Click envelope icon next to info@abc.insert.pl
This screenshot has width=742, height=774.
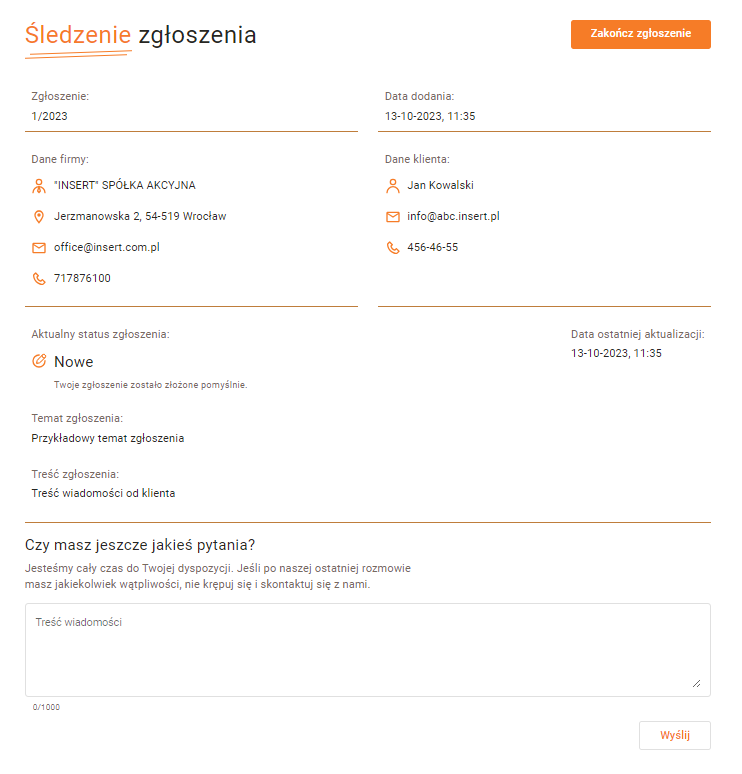click(392, 217)
